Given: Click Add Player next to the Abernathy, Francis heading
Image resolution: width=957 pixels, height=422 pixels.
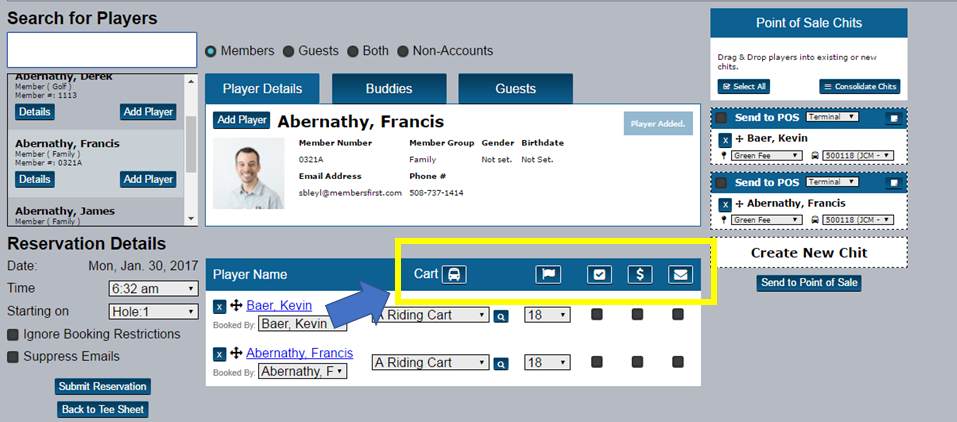Looking at the screenshot, I should [242, 120].
